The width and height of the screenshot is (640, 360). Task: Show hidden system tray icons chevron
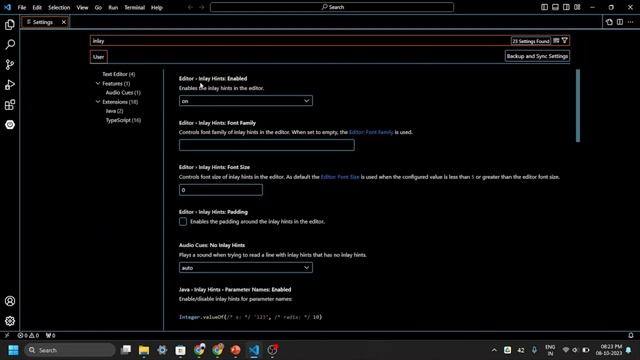[x=494, y=350]
